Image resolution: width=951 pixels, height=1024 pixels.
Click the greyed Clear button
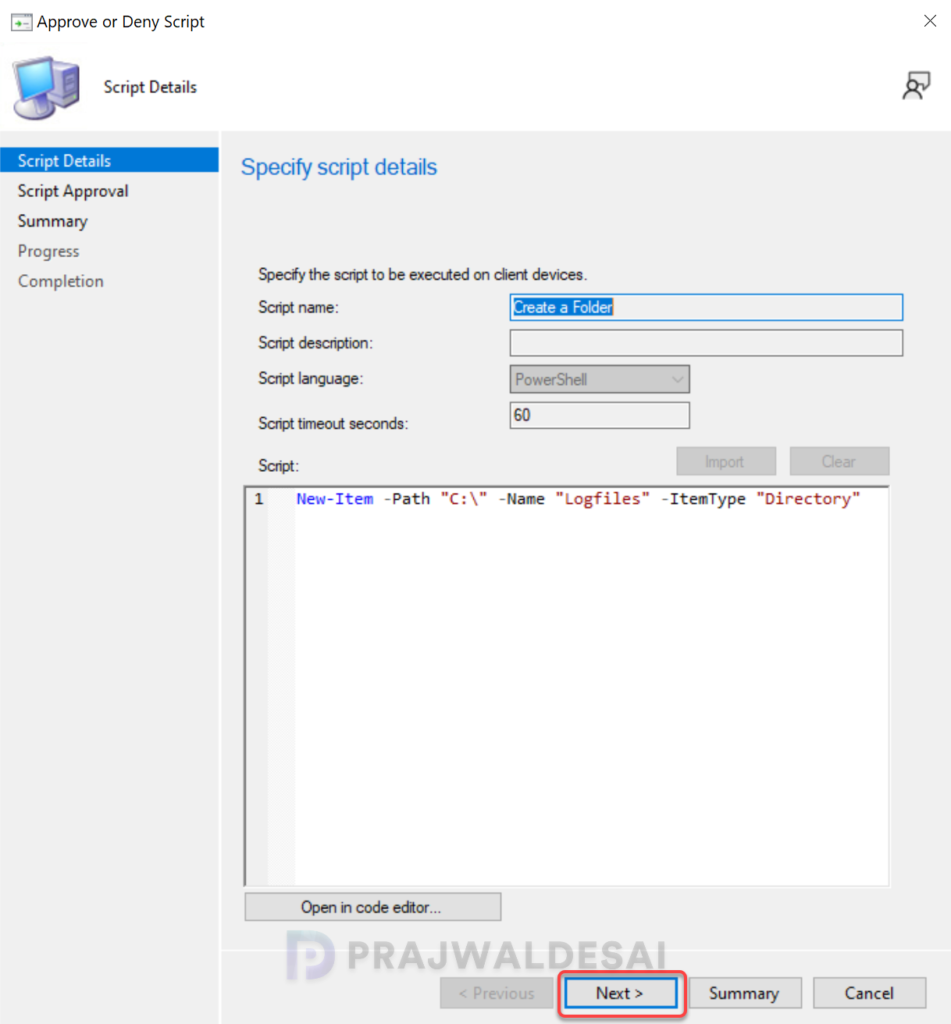839,461
